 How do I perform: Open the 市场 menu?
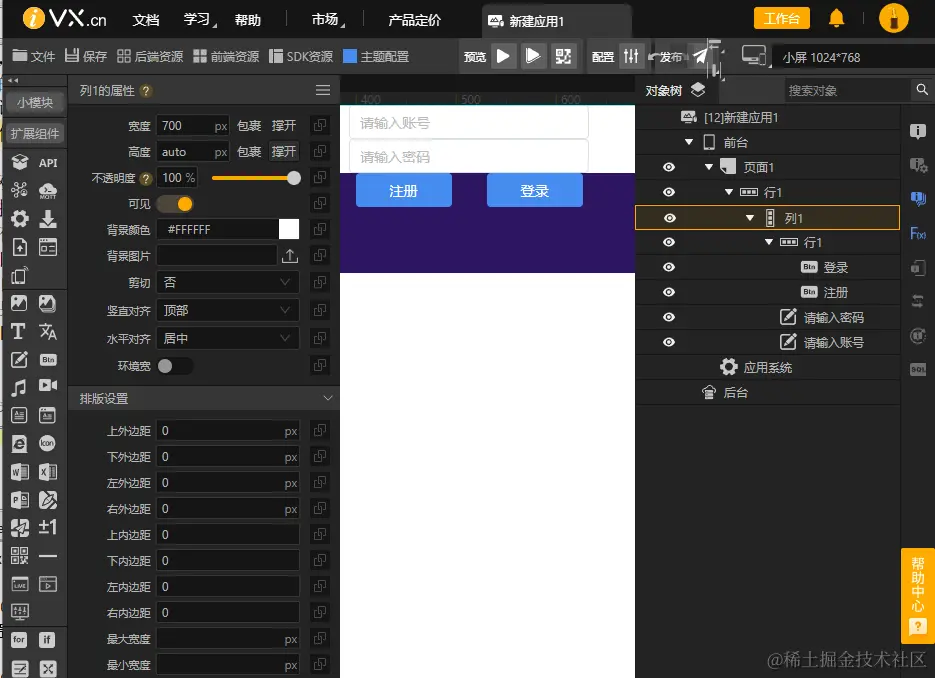click(327, 20)
